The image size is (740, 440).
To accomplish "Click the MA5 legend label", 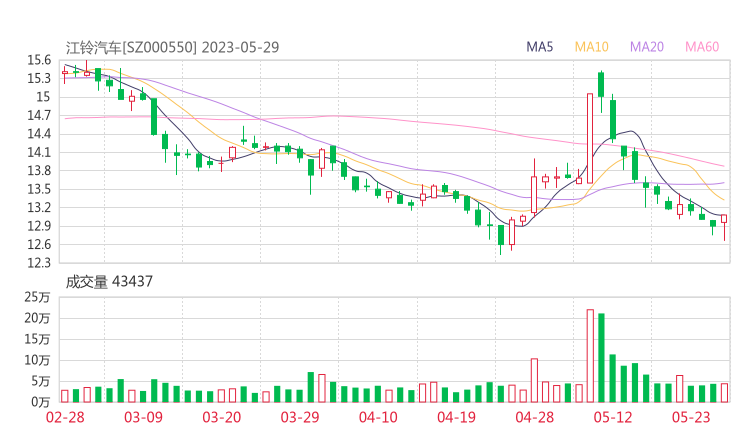I will click(539, 47).
